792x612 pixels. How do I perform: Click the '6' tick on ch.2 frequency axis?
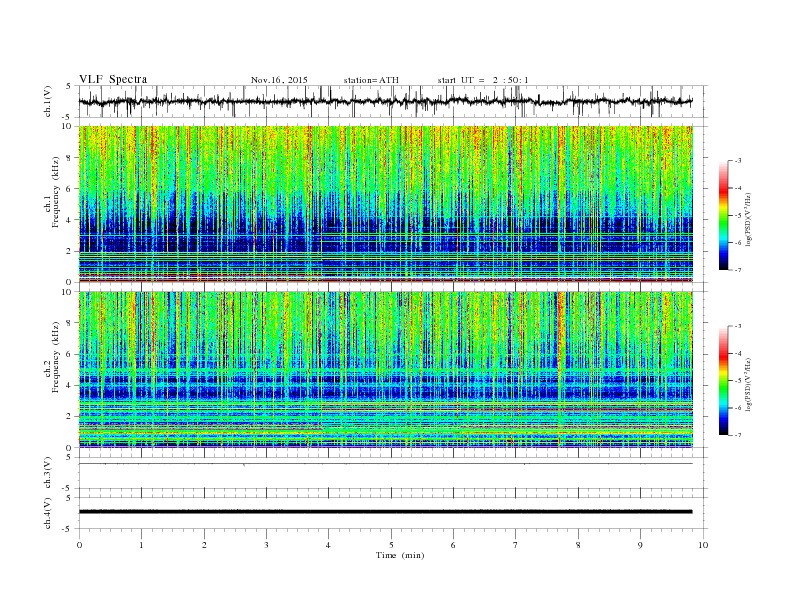(70, 354)
